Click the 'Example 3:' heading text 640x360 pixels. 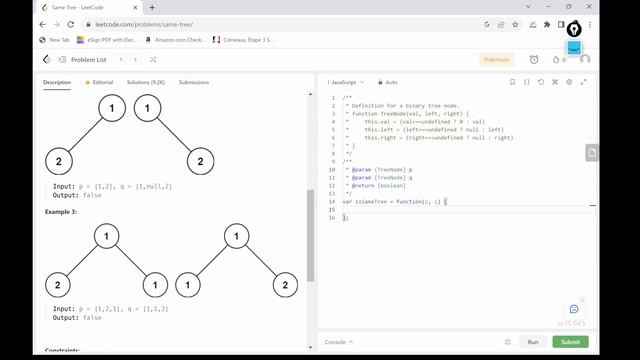tap(61, 212)
